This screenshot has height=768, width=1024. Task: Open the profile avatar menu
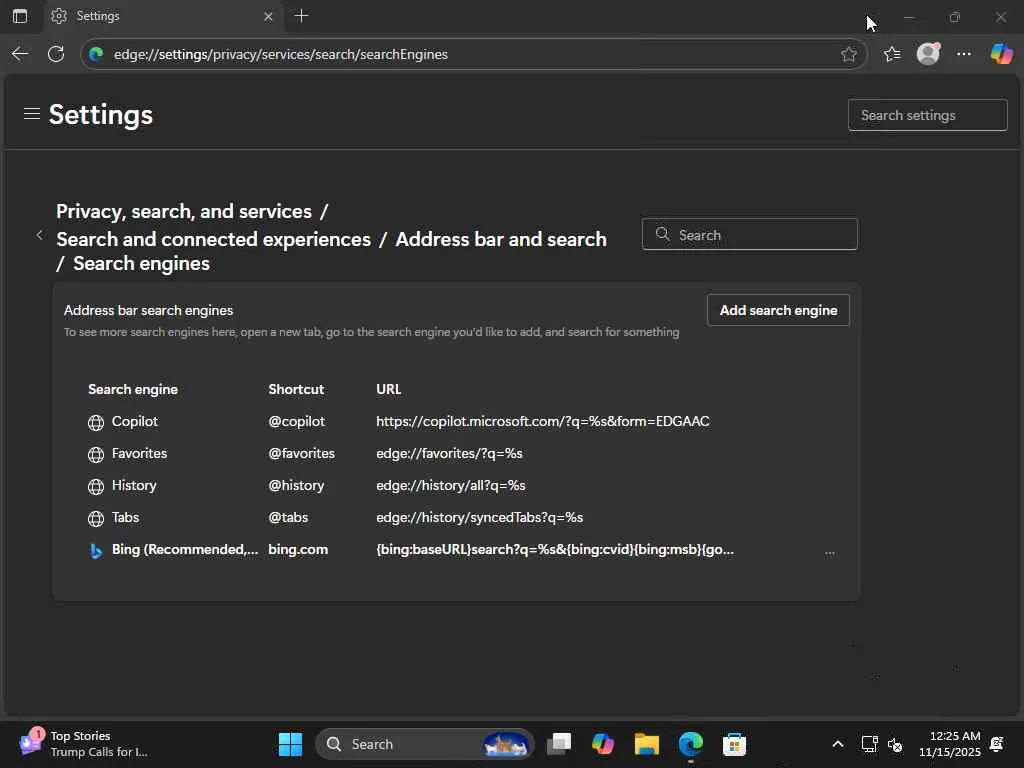928,54
